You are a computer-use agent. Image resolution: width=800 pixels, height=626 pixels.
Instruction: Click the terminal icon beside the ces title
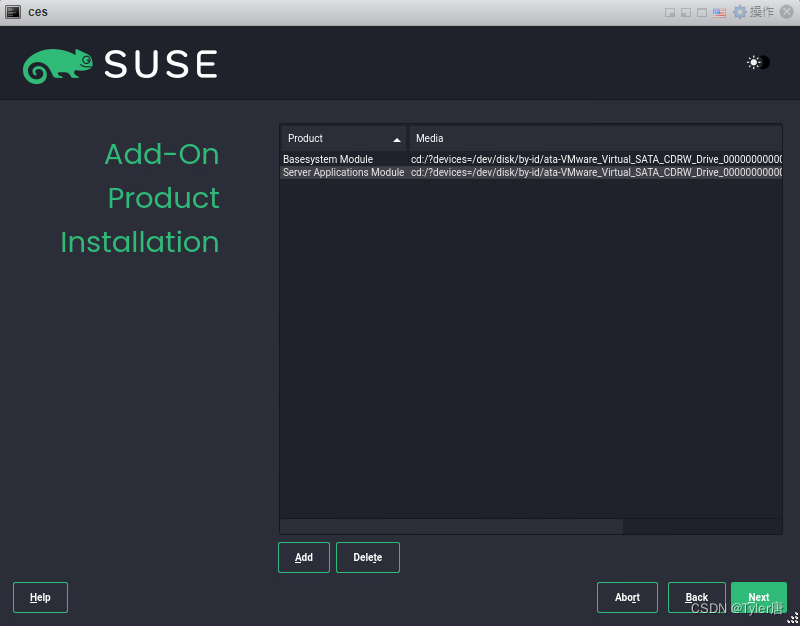click(13, 11)
